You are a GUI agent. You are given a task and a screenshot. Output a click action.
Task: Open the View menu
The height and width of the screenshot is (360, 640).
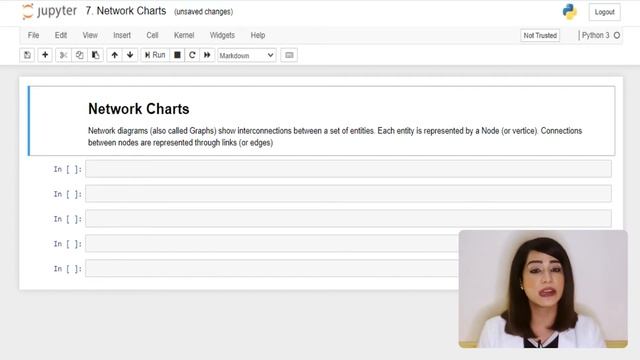point(90,35)
